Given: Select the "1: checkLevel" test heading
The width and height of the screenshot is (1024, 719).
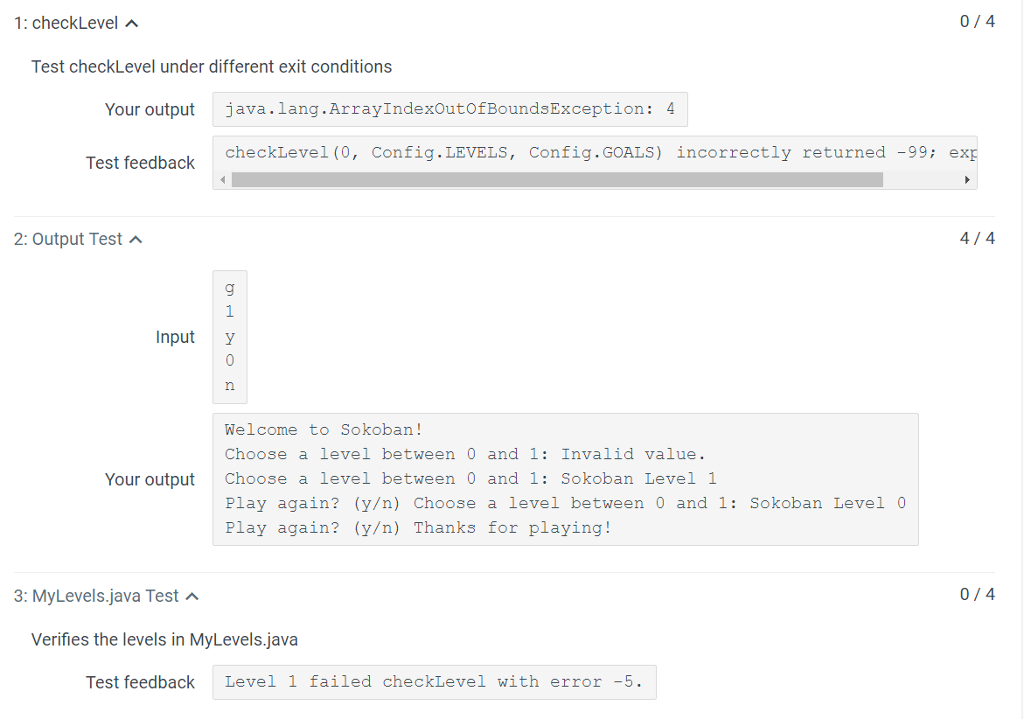Looking at the screenshot, I should coord(65,21).
